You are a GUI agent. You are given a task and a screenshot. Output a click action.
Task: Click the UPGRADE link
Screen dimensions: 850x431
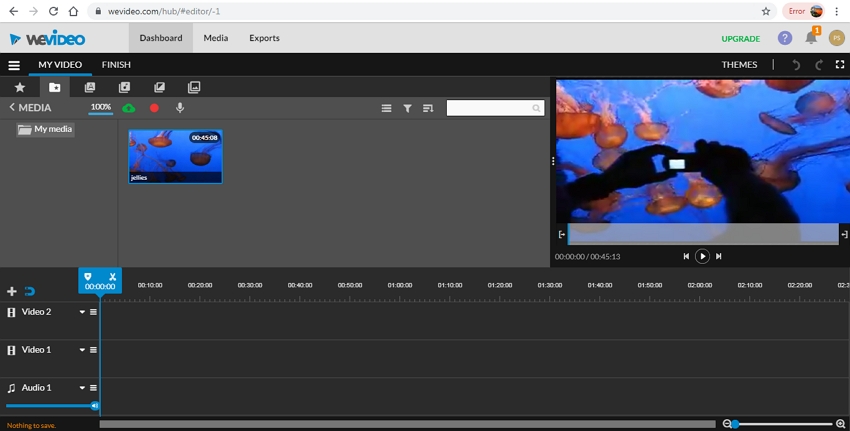point(740,39)
